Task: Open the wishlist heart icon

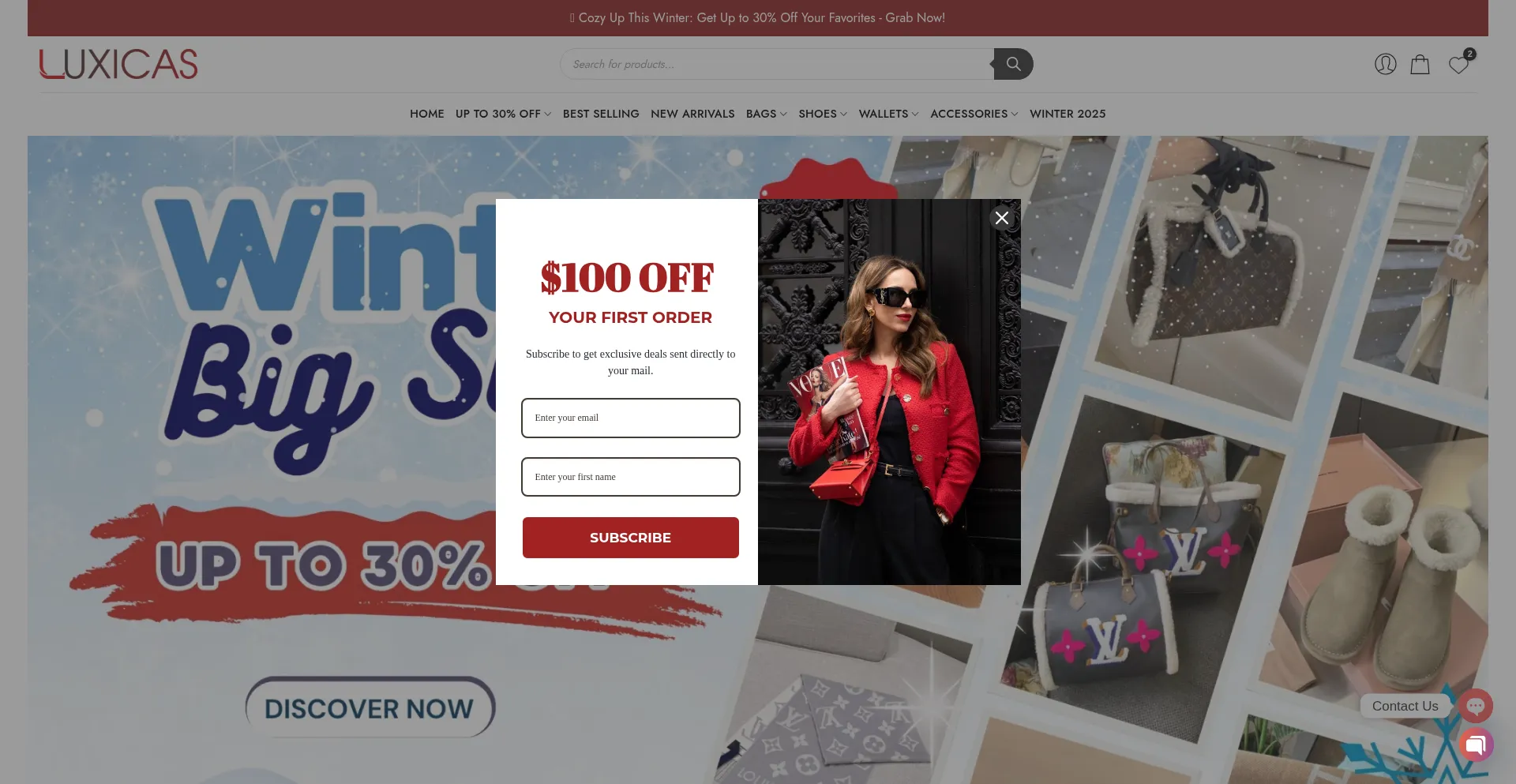Action: point(1458,65)
